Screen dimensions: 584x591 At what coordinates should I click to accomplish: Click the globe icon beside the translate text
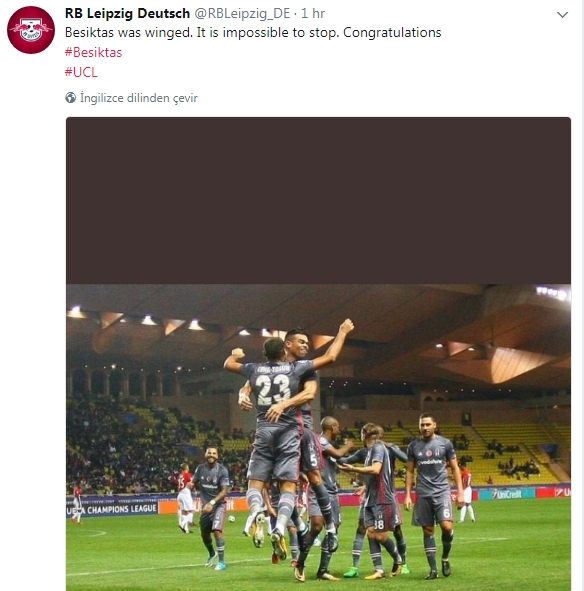(x=70, y=98)
